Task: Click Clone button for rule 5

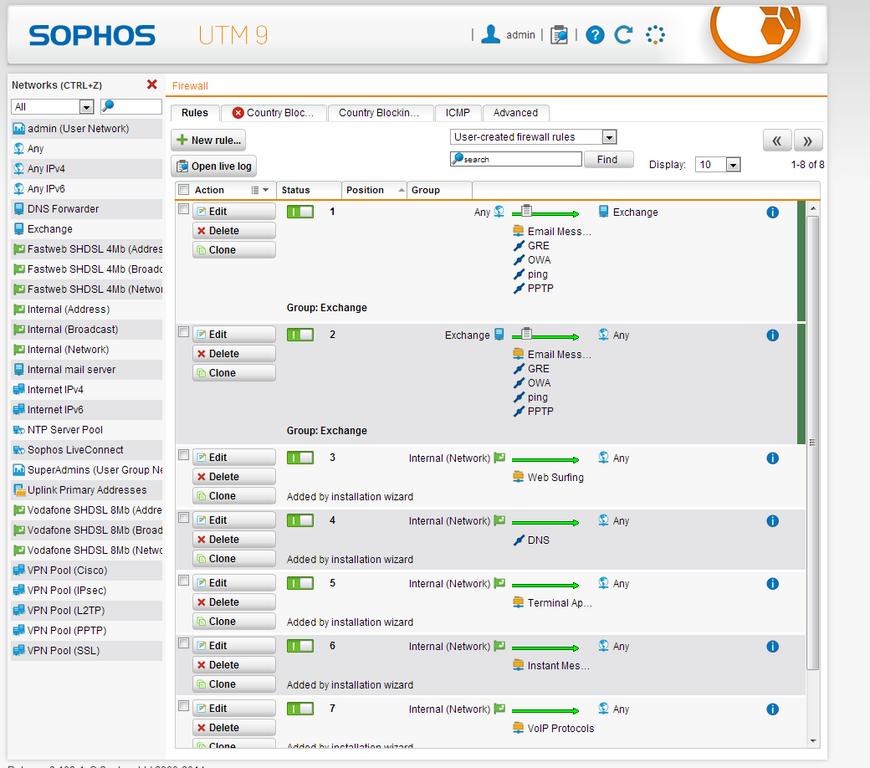Action: tap(234, 622)
